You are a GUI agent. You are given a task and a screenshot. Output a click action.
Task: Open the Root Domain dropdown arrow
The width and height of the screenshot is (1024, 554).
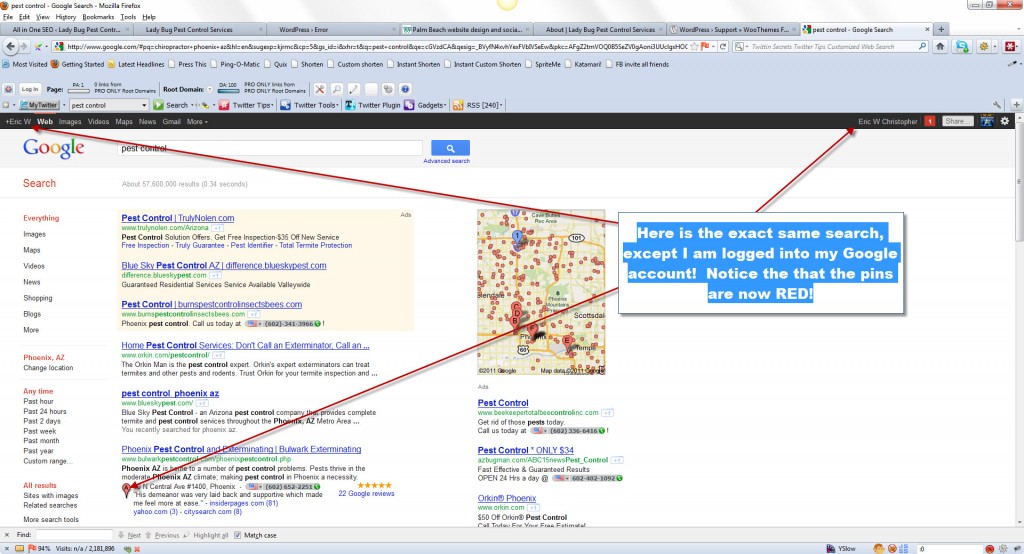(210, 89)
